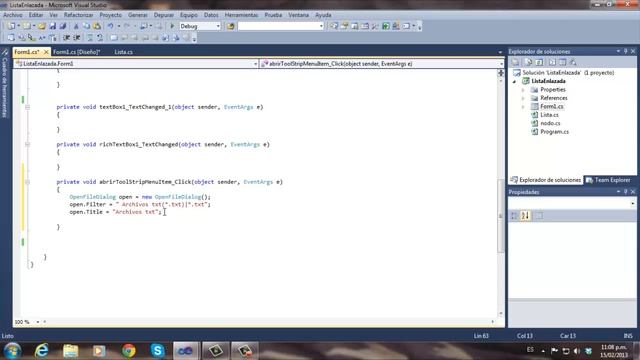Click the New Project toolbar icon
640x360 pixels.
click(x=11, y=26)
